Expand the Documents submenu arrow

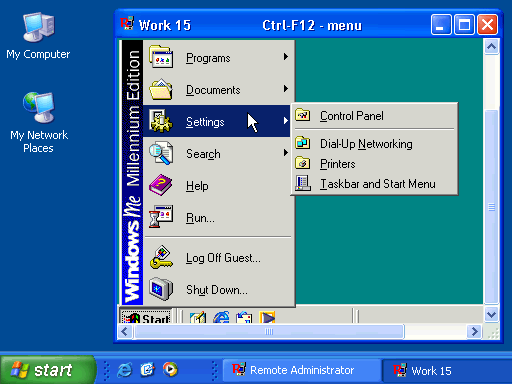coord(286,89)
